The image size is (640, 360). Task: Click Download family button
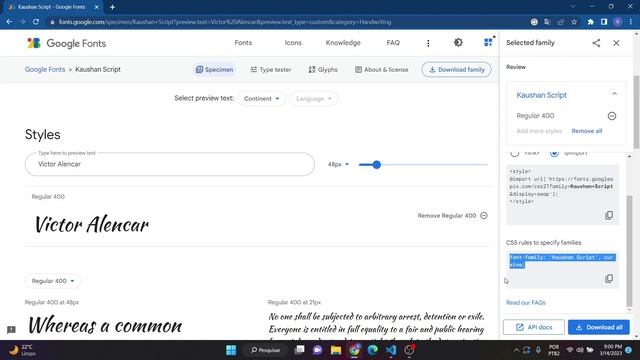tap(456, 69)
